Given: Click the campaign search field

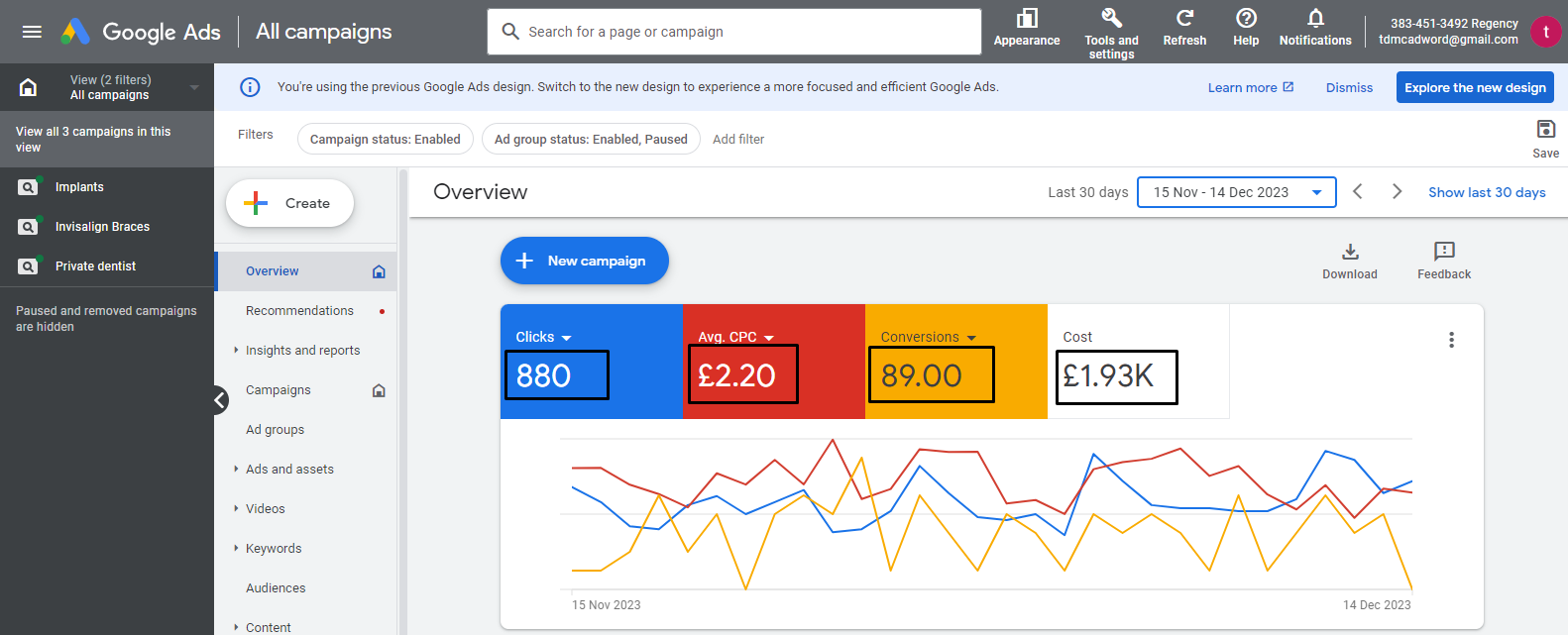Looking at the screenshot, I should [x=733, y=32].
